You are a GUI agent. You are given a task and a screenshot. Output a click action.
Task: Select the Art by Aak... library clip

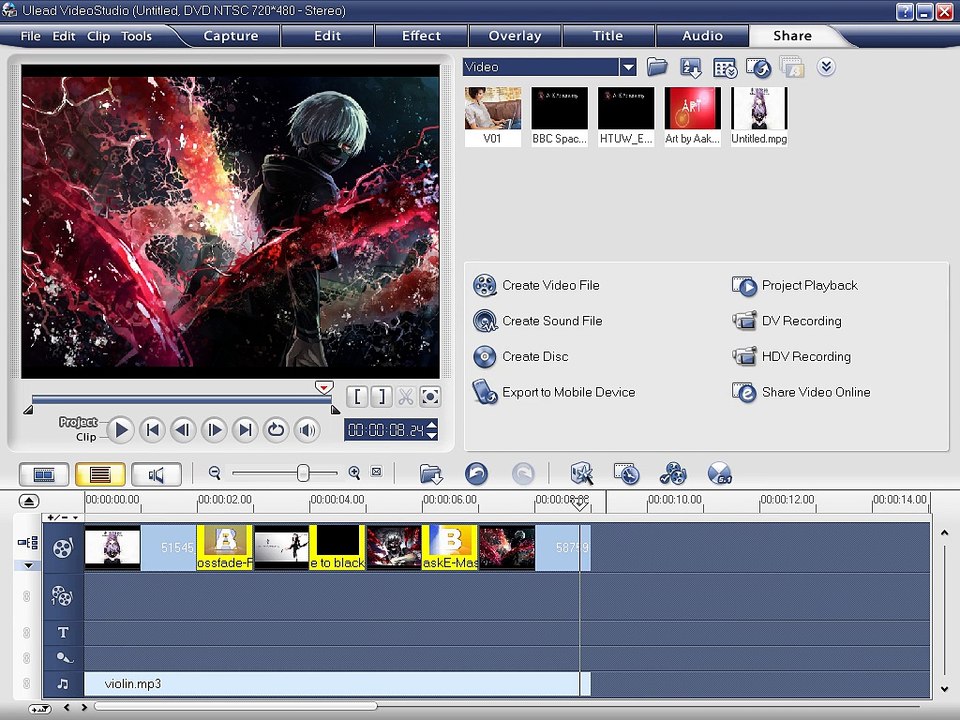[x=692, y=116]
